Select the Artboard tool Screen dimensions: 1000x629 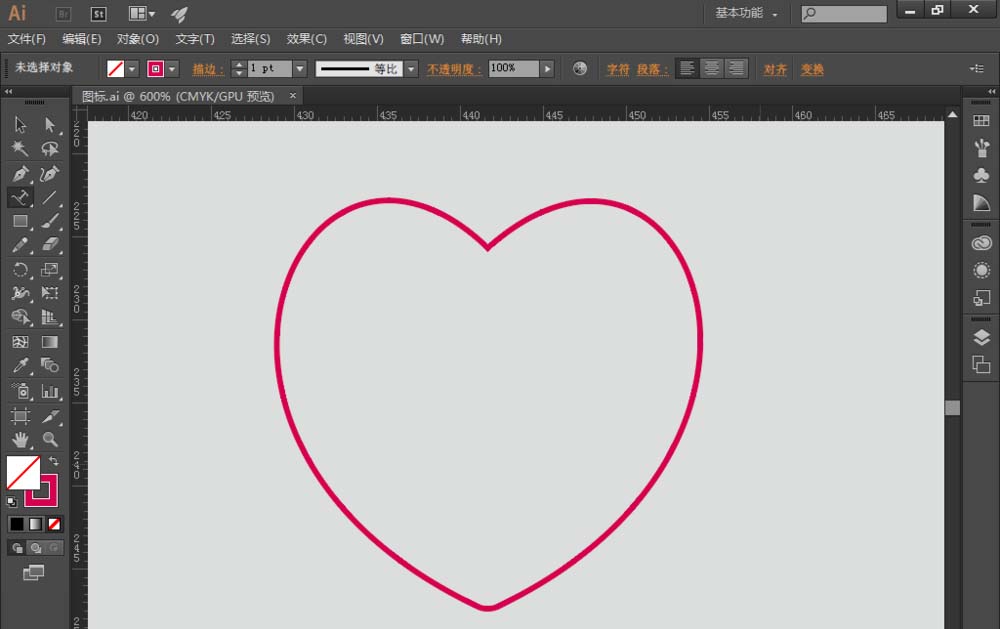pyautogui.click(x=20, y=416)
